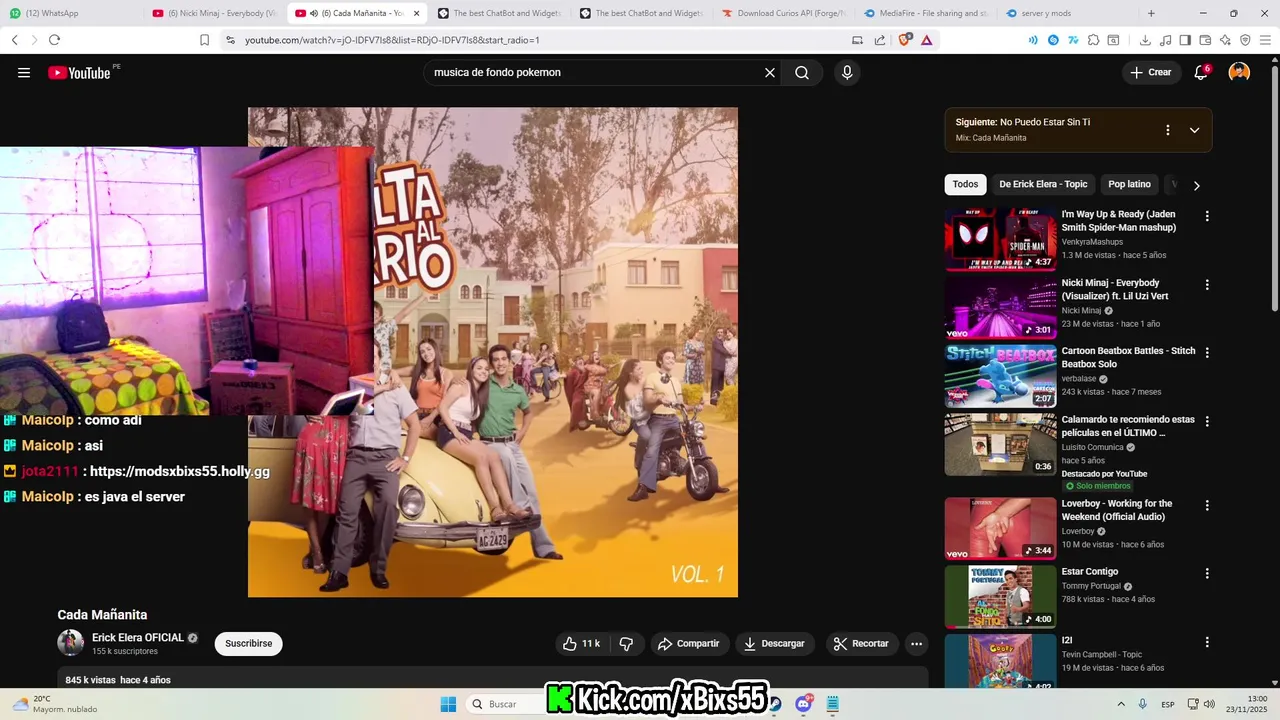Open mix playlist options menu
Viewport: 1280px width, 720px height.
pos(1167,130)
